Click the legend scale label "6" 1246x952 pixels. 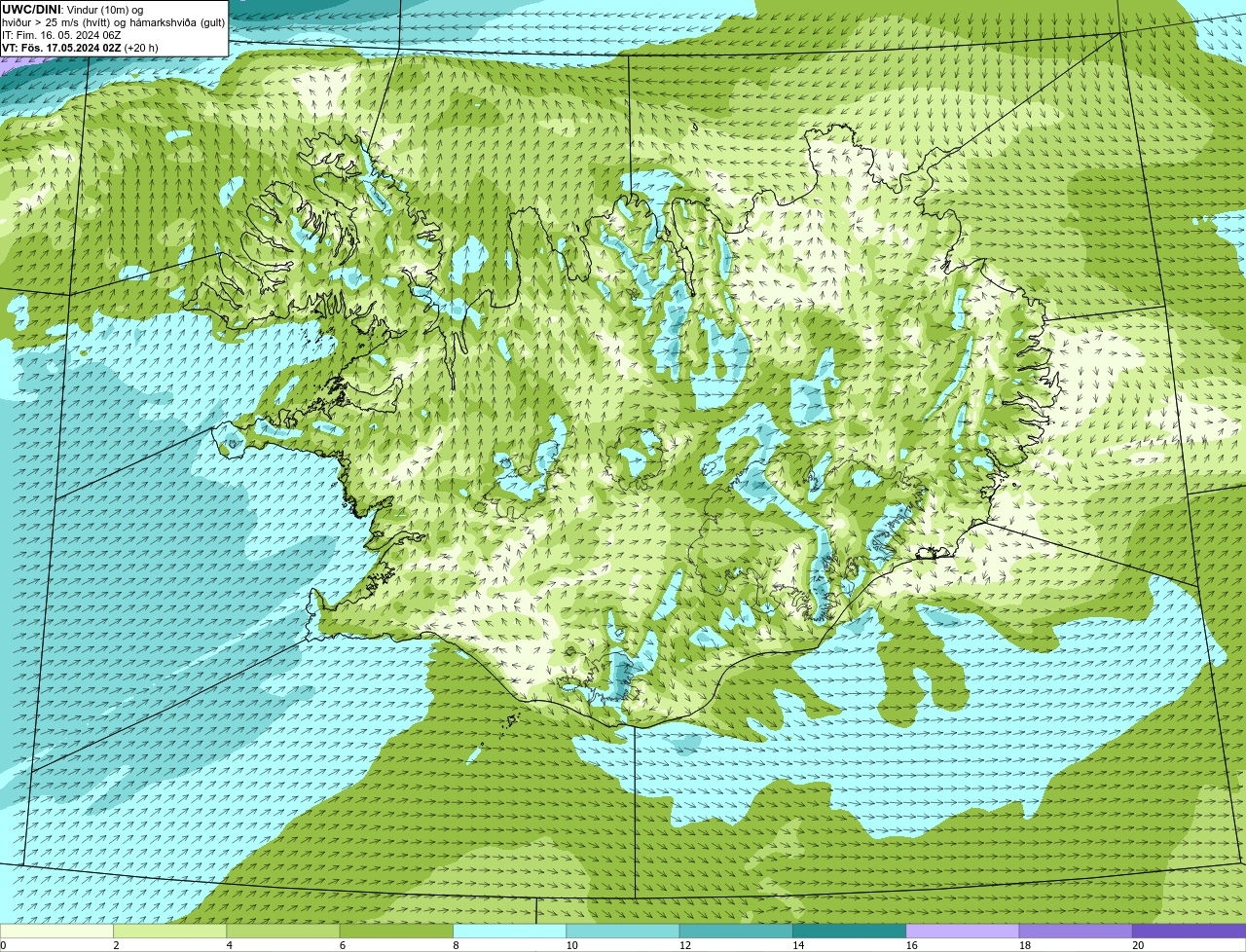342,945
